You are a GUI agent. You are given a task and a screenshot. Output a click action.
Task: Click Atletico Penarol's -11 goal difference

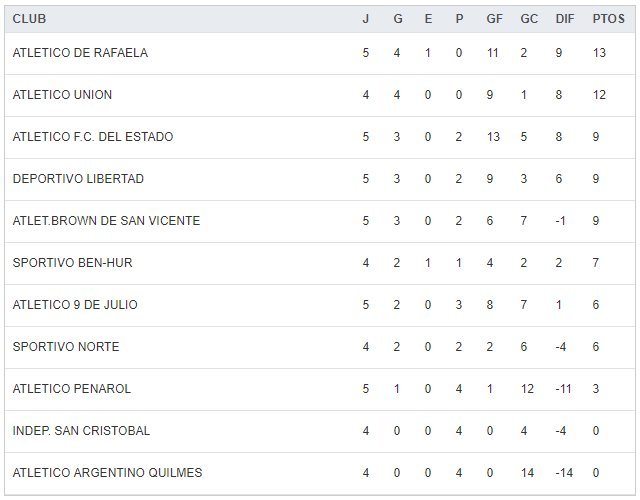pos(563,389)
